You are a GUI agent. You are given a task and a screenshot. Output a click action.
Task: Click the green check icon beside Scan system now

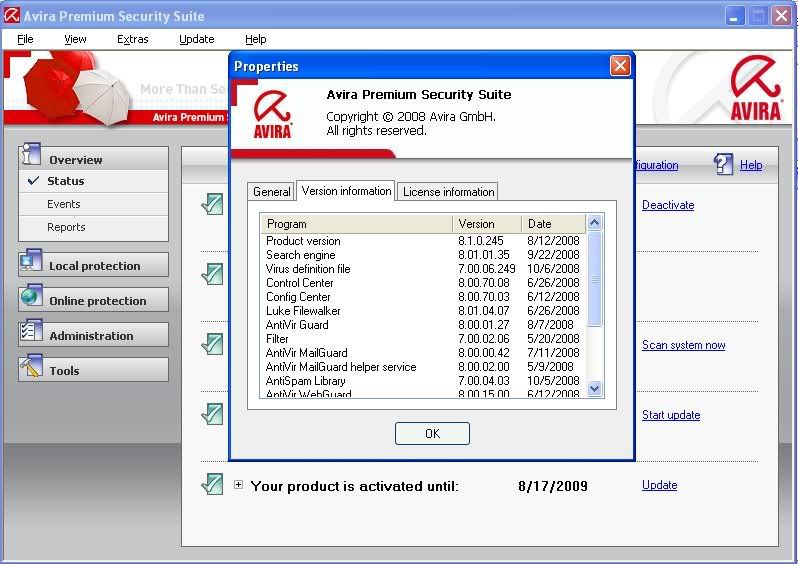[x=212, y=344]
